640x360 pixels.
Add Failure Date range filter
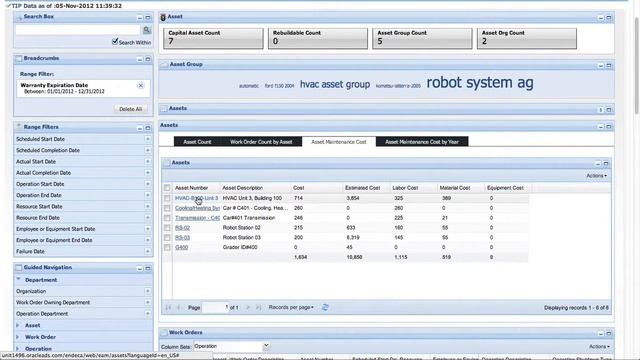pos(147,251)
